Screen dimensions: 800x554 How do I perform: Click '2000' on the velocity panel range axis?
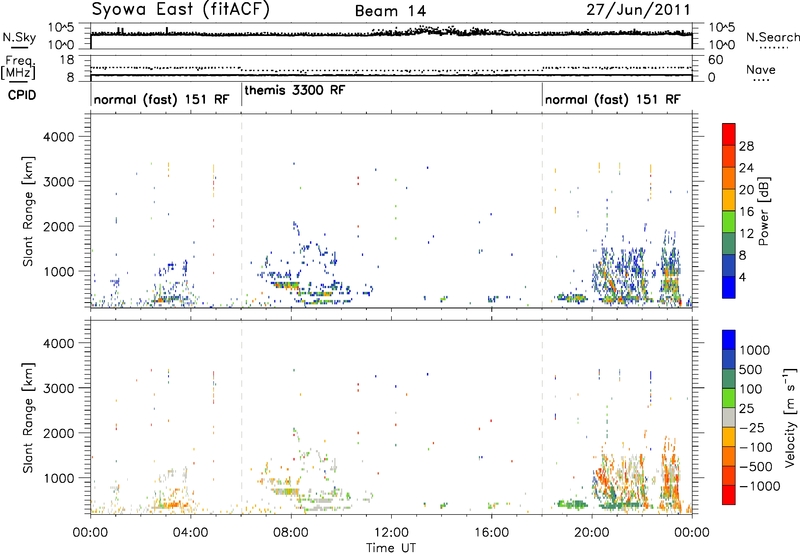click(x=59, y=433)
